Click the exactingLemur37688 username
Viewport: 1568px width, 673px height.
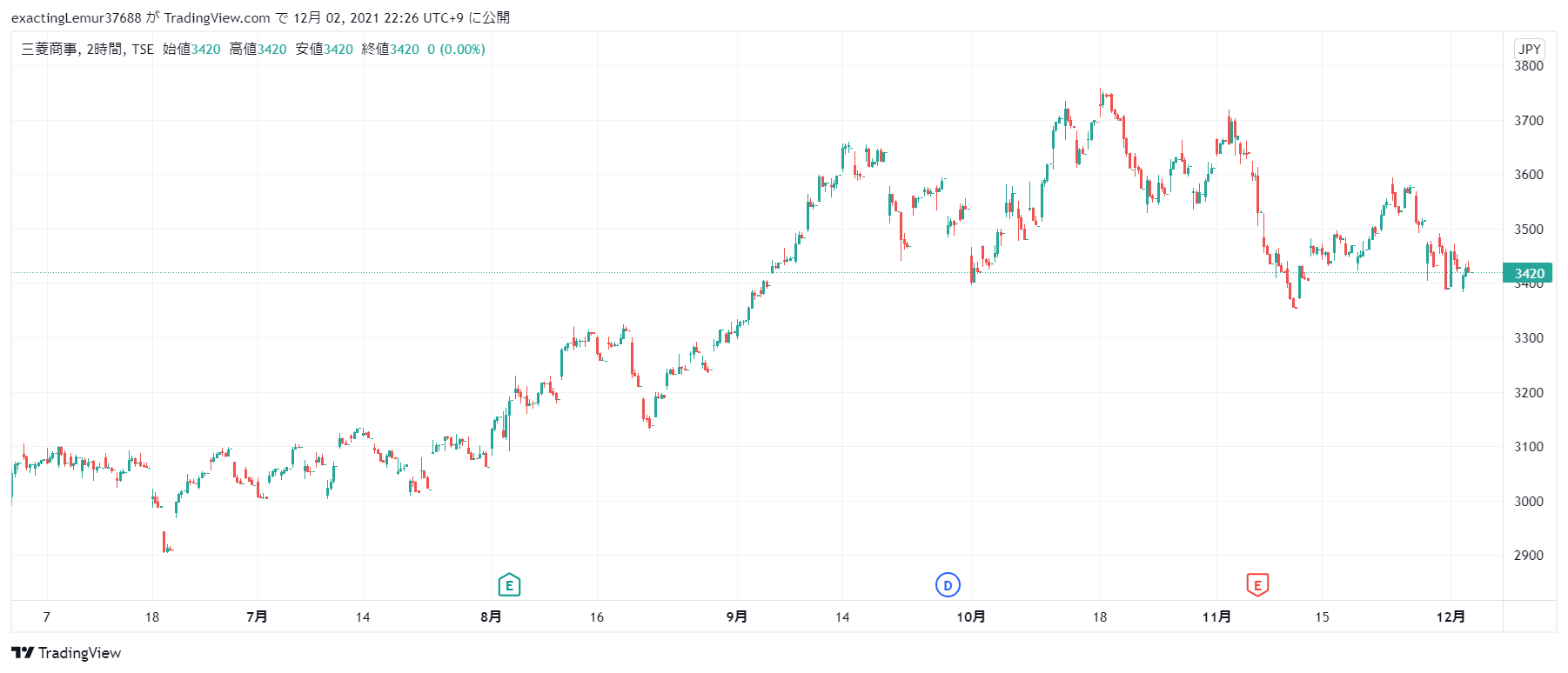tap(76, 18)
